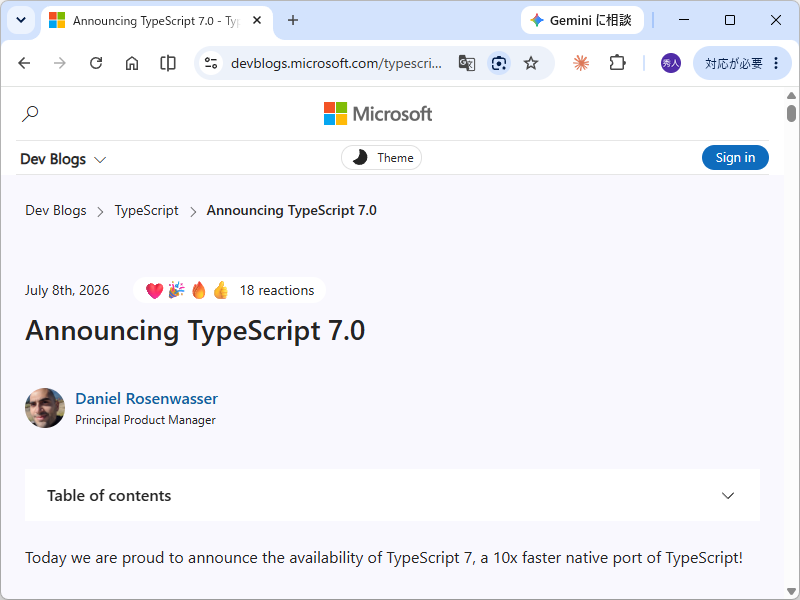
Task: Click the devblogs.microsoft.com address bar URL
Action: (336, 63)
